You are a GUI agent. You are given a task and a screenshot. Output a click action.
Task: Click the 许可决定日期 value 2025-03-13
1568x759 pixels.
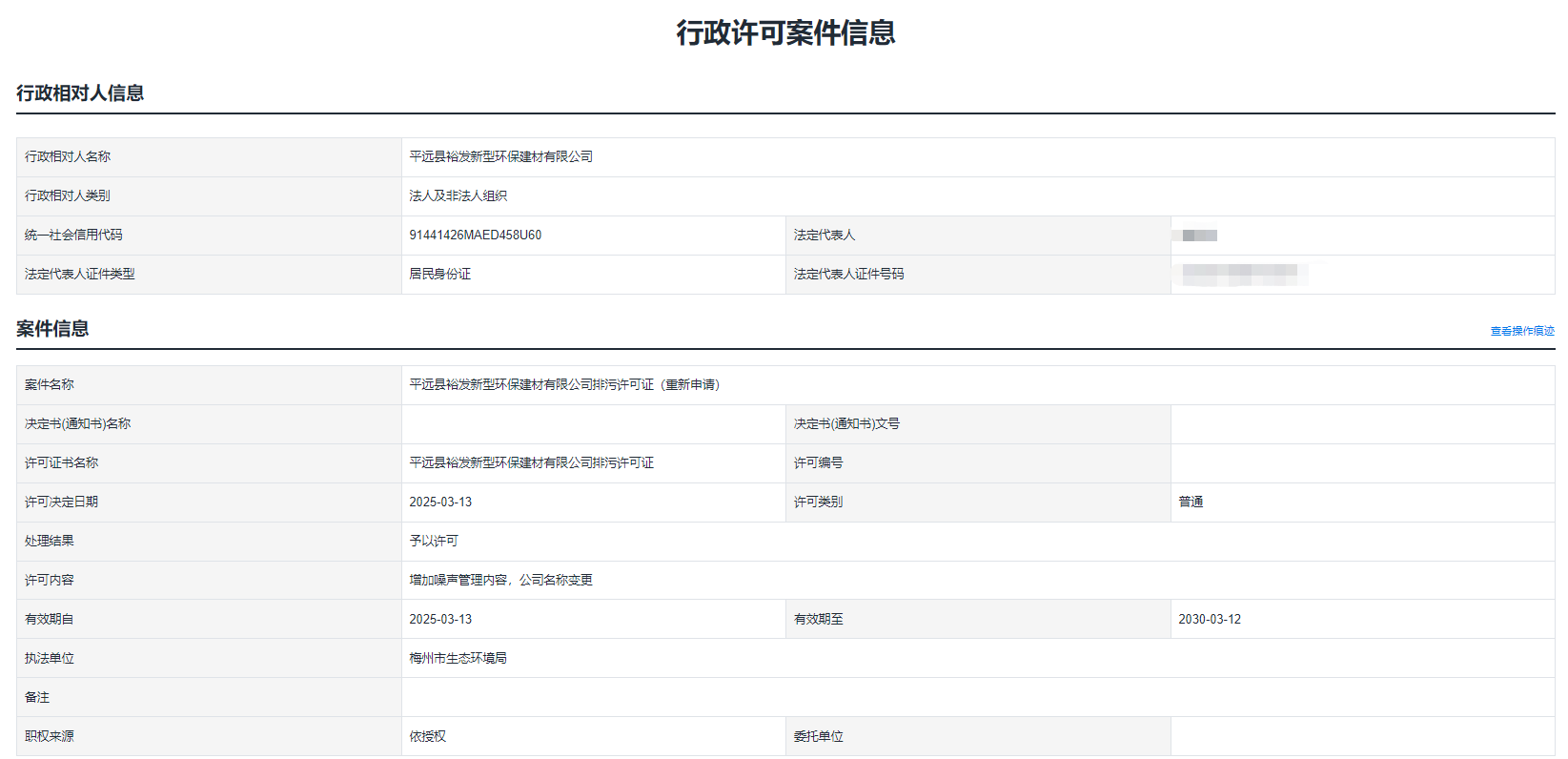[x=440, y=503]
